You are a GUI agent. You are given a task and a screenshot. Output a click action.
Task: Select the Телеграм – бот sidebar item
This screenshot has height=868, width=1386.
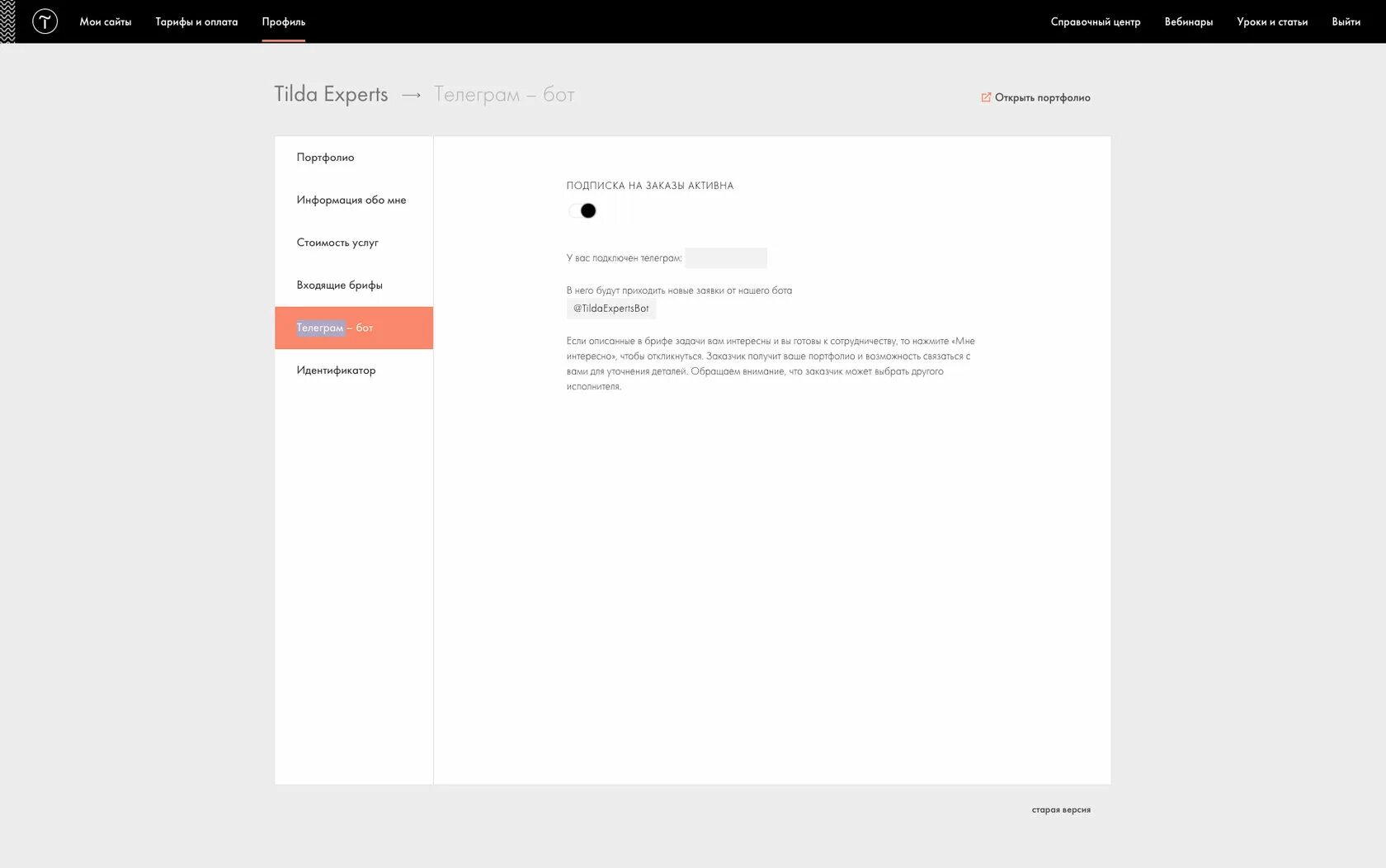[x=354, y=328]
